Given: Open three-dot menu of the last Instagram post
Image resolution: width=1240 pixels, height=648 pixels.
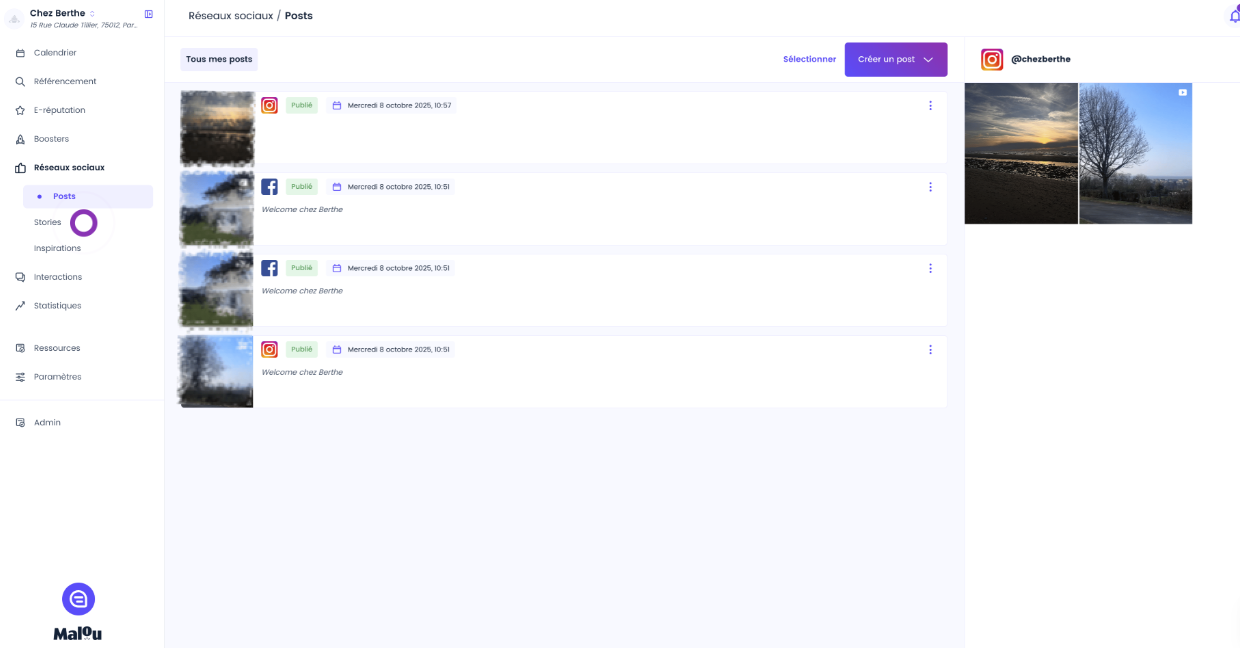Looking at the screenshot, I should [930, 350].
